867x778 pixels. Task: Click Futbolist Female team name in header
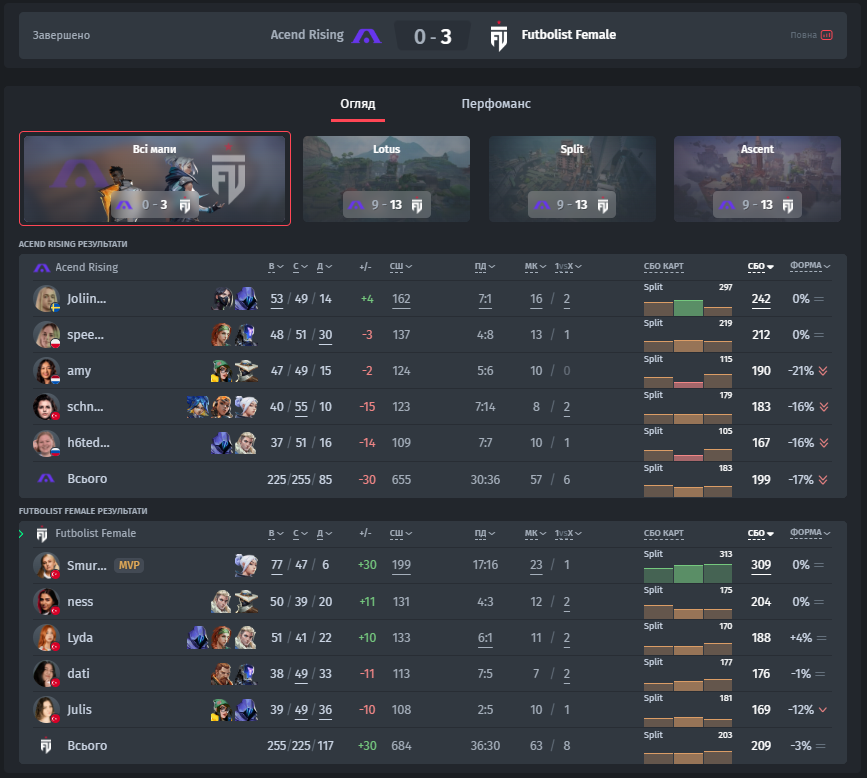pos(568,34)
